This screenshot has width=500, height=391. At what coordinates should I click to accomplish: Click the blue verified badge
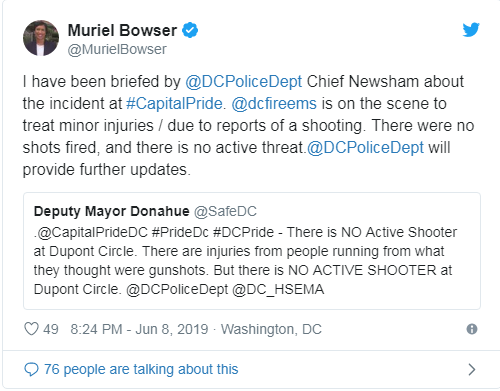[190, 30]
